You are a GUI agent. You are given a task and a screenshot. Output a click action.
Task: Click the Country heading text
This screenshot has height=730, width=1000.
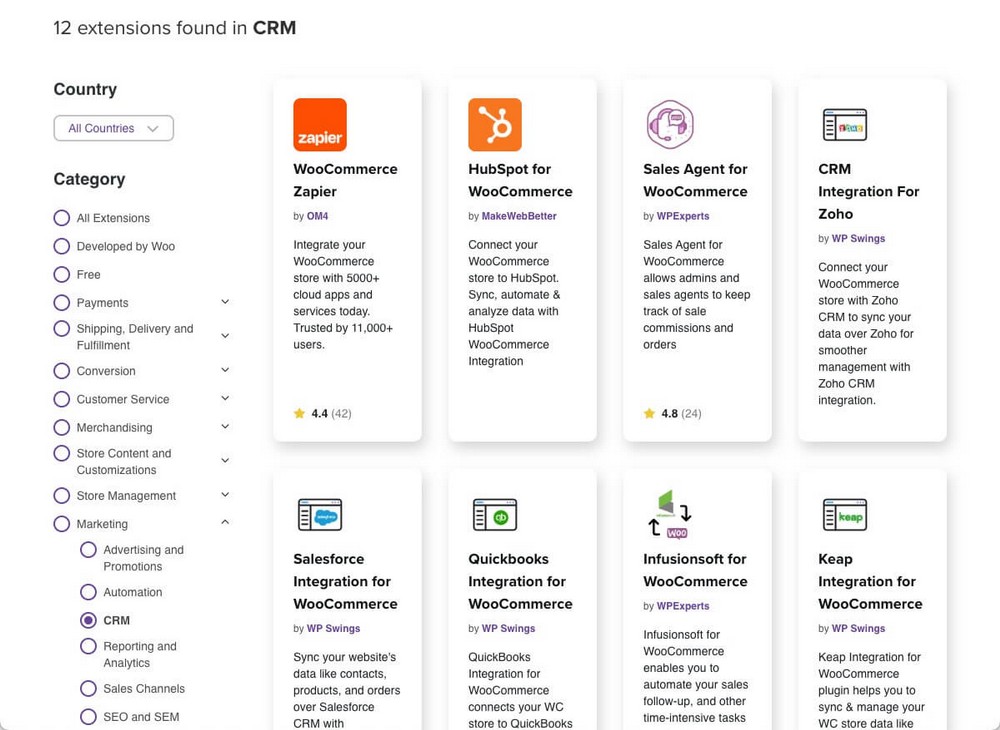[x=85, y=89]
